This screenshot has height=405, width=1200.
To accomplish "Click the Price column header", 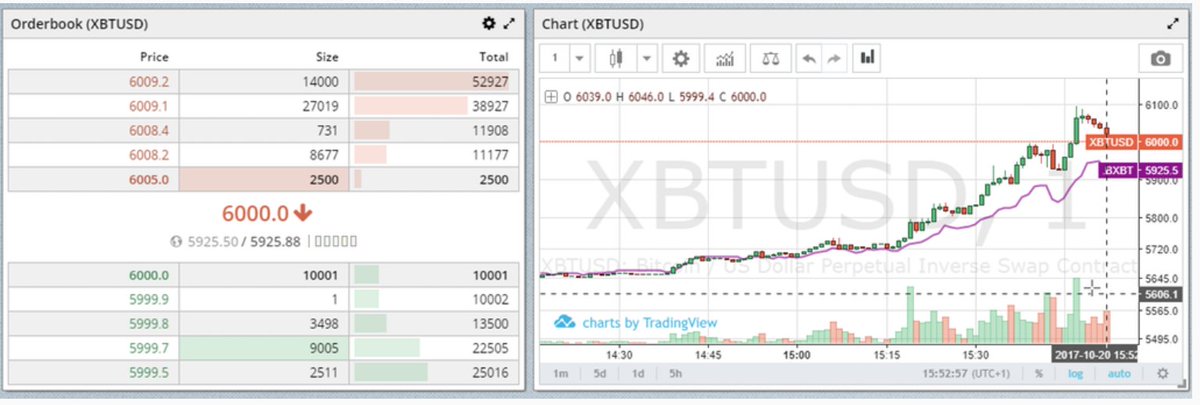I will click(154, 57).
